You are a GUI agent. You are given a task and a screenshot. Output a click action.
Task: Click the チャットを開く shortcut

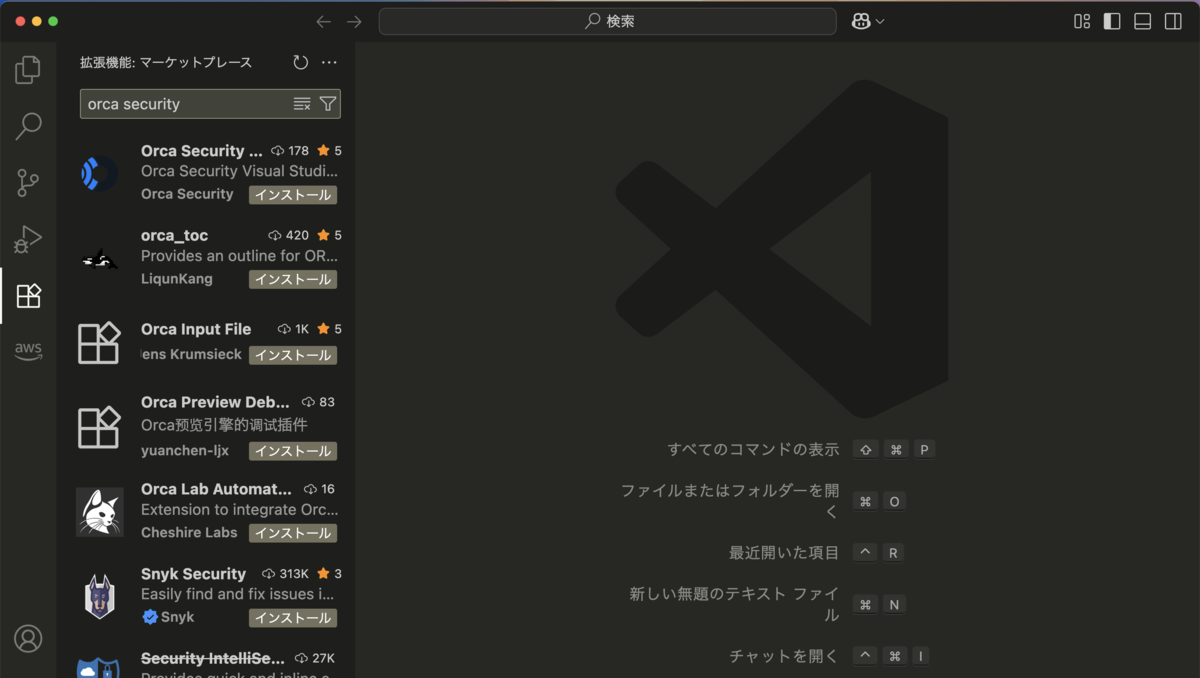click(784, 656)
